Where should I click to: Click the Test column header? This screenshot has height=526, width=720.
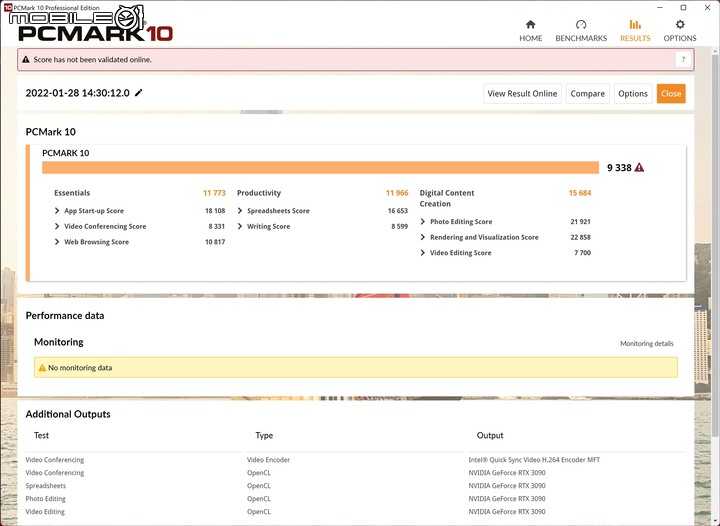point(41,435)
